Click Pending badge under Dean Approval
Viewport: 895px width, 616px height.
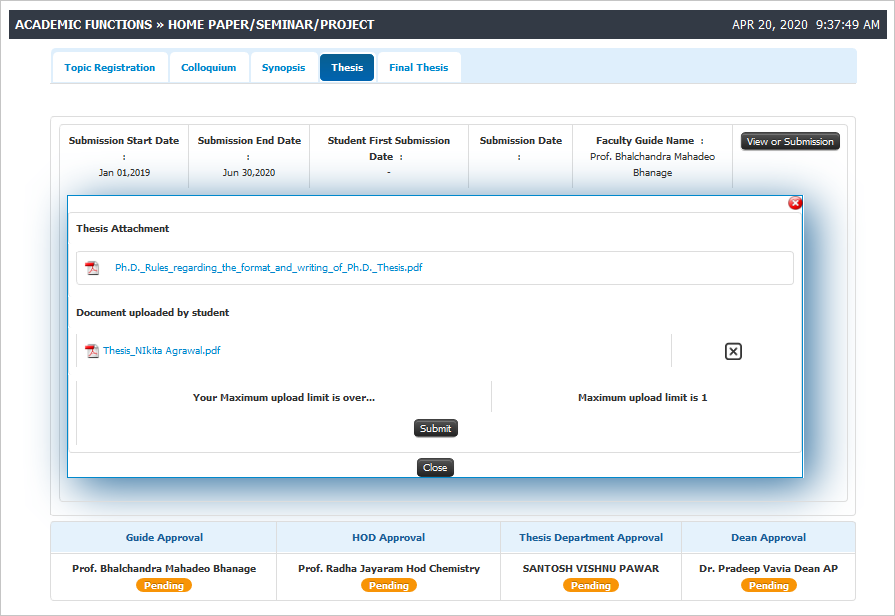pyautogui.click(x=769, y=585)
